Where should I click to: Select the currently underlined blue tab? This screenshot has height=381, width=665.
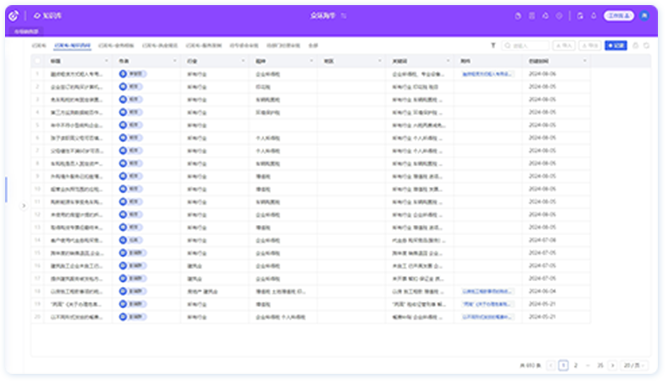tap(73, 45)
